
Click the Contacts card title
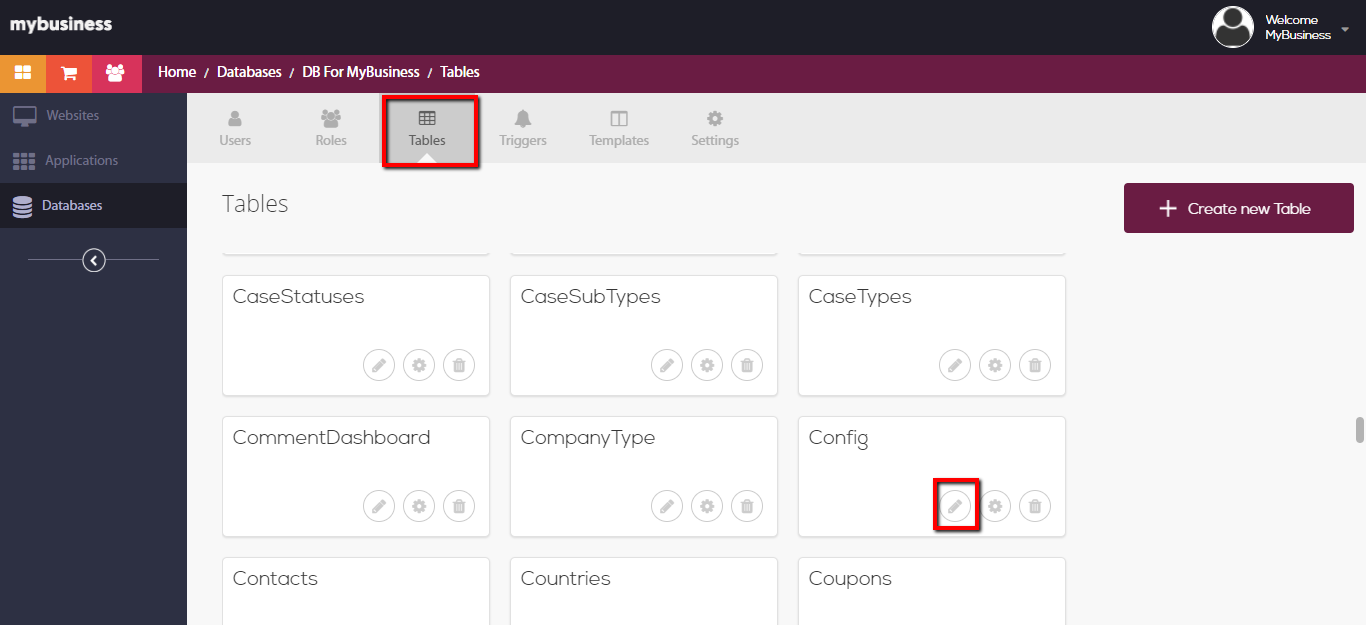tap(275, 579)
